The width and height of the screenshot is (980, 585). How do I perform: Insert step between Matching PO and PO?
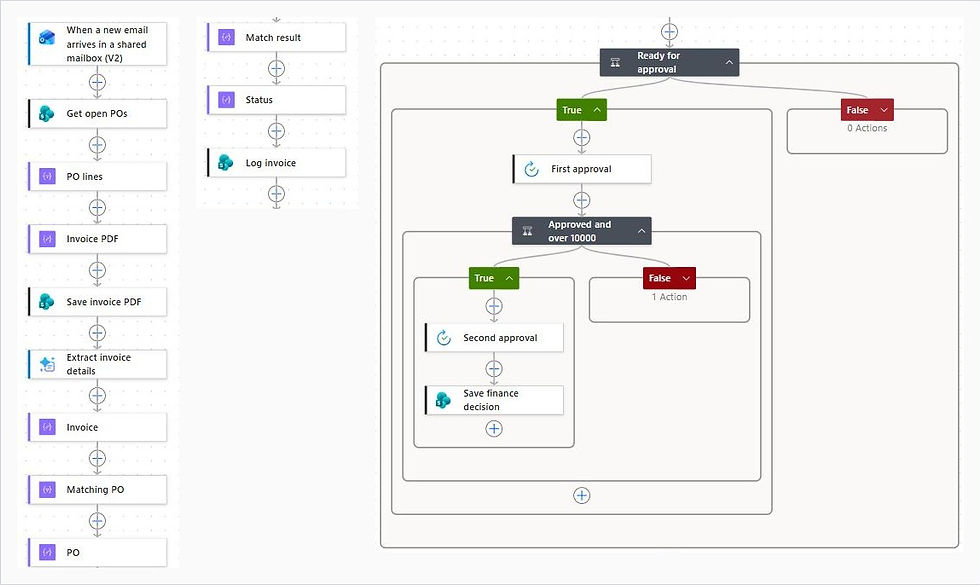click(x=97, y=521)
